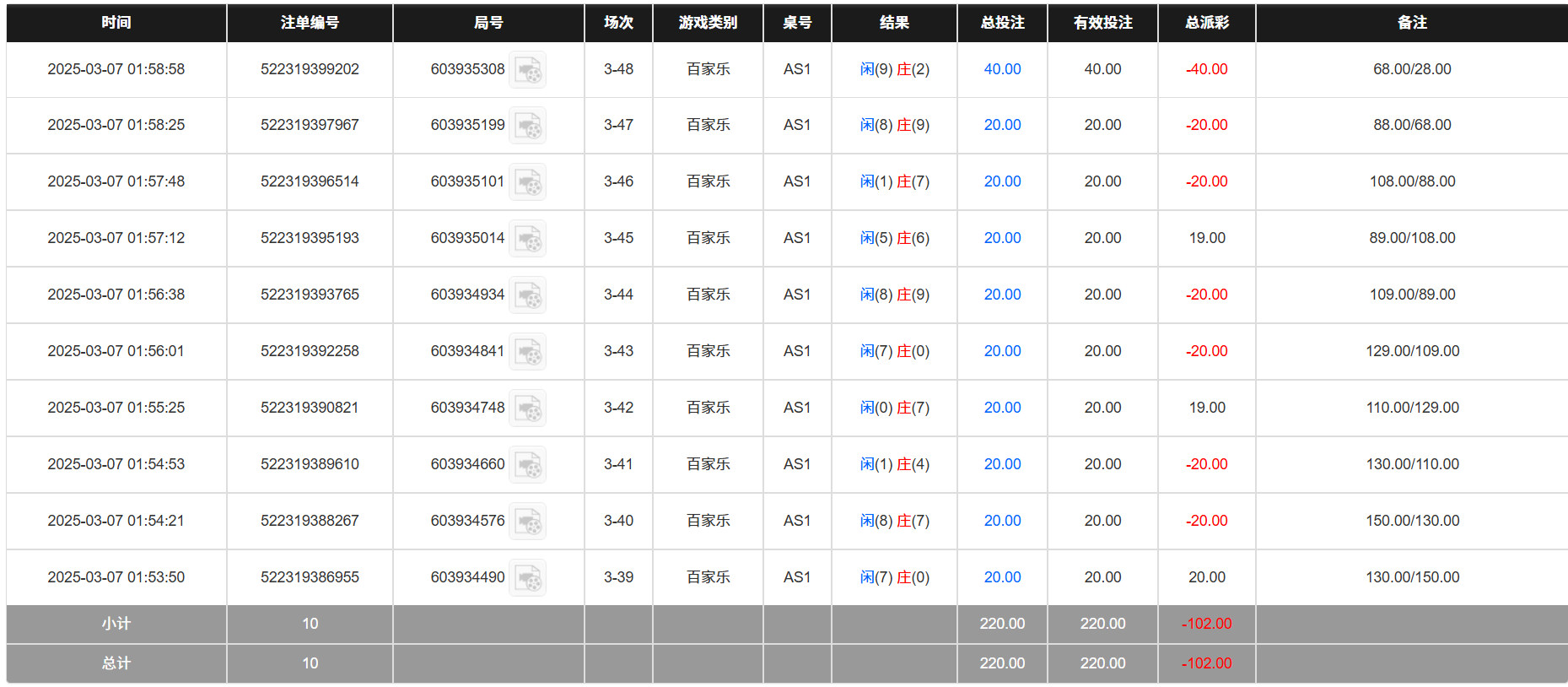Viewport: 1568px width, 687px height.
Task: Click replay icon for round 603934576
Action: coord(528,522)
